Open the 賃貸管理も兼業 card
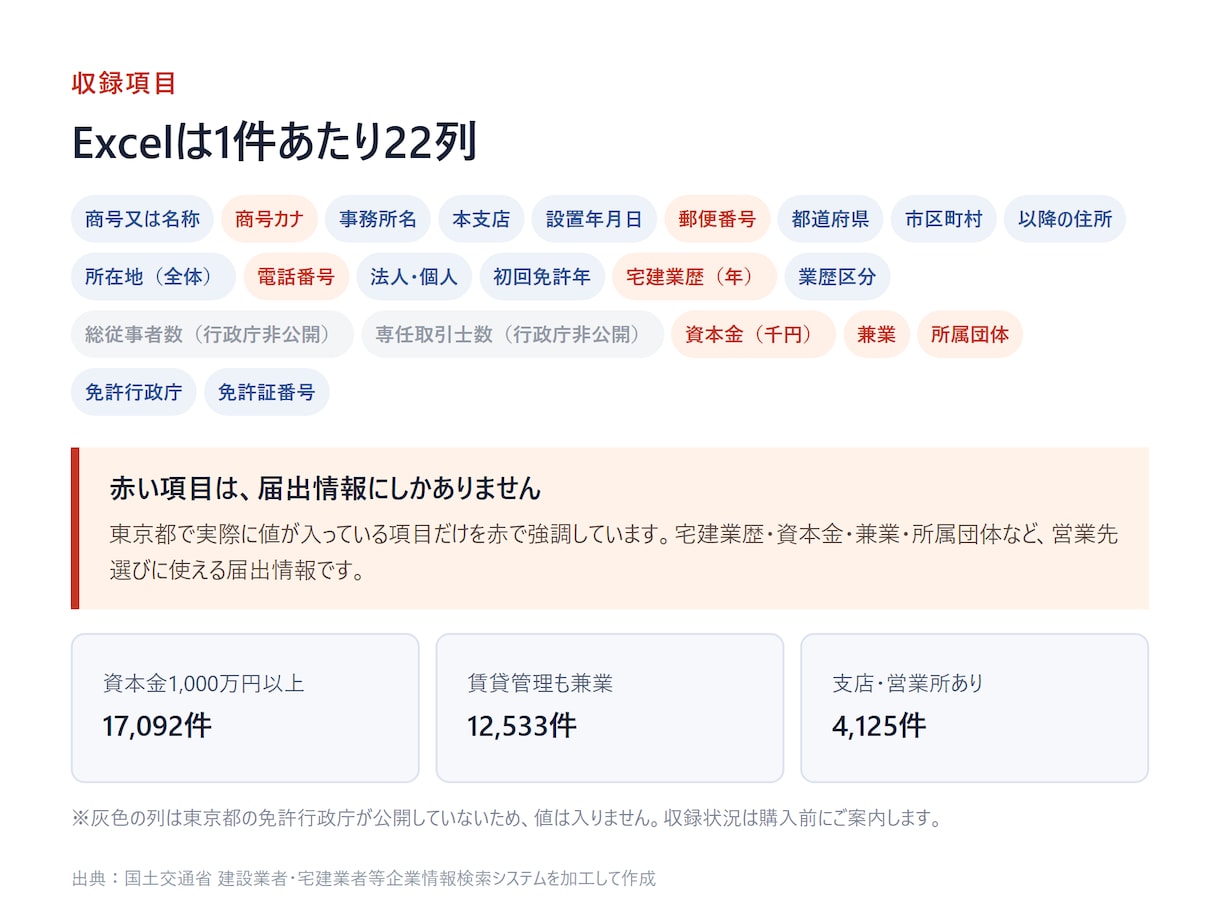 610,708
